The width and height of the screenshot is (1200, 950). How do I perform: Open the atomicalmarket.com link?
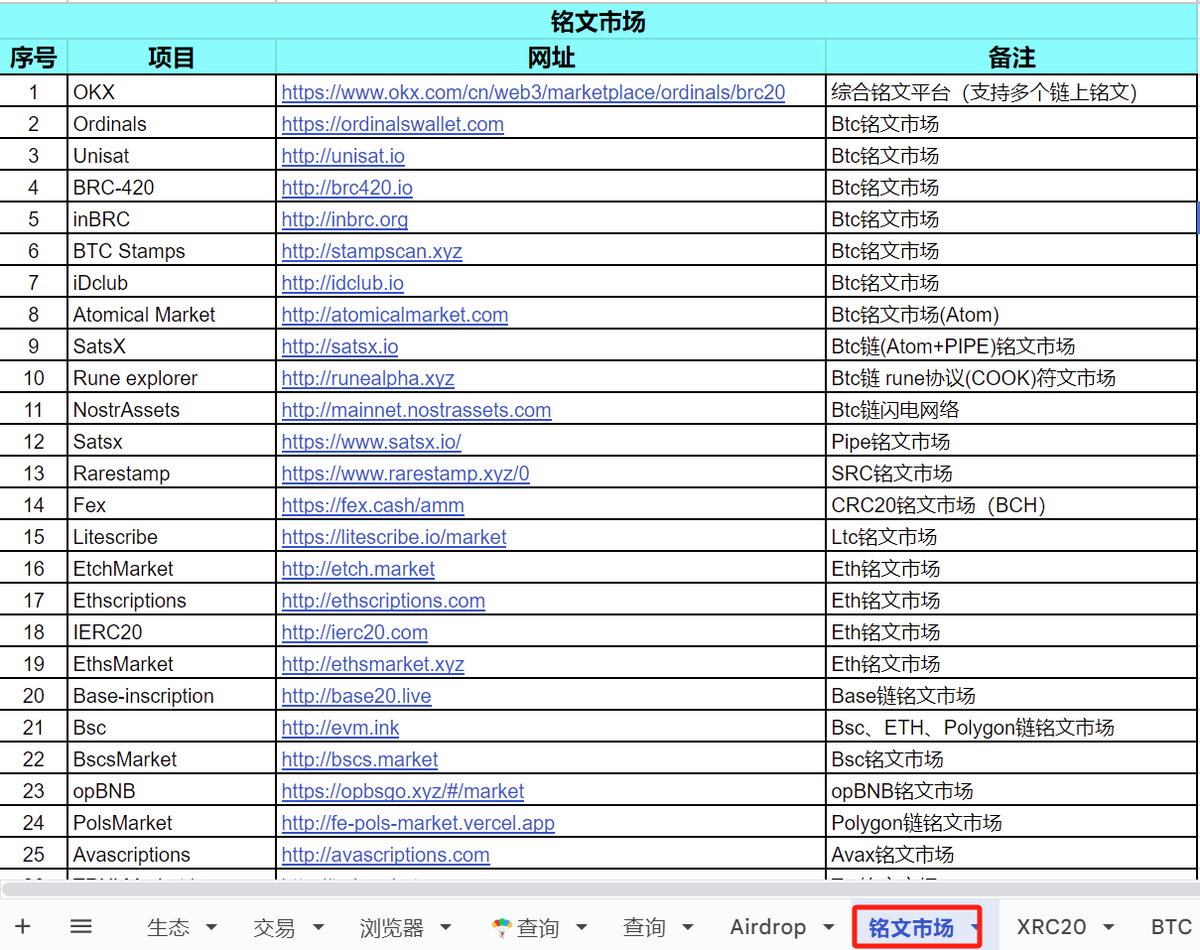point(394,315)
